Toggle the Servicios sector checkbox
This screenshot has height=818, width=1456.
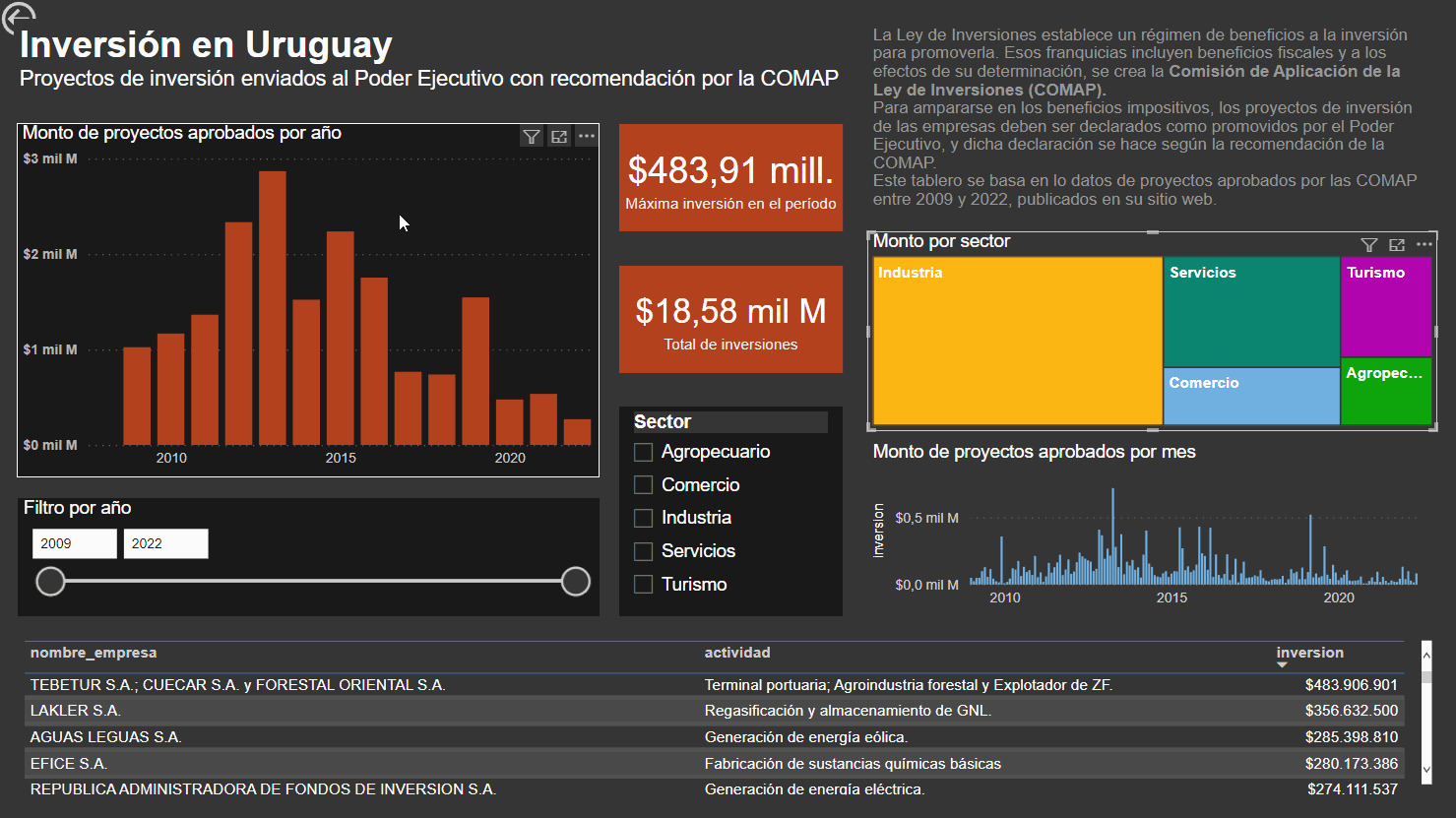click(x=644, y=551)
